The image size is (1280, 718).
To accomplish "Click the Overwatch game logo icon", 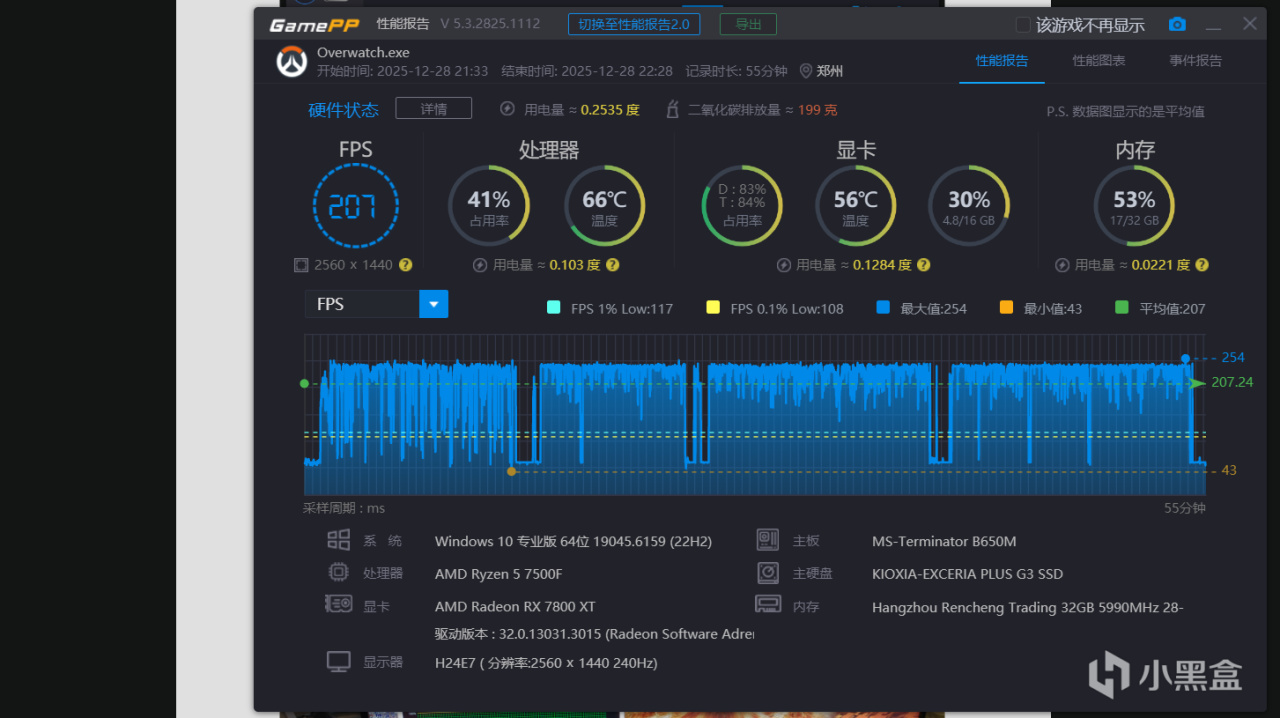I will [292, 61].
